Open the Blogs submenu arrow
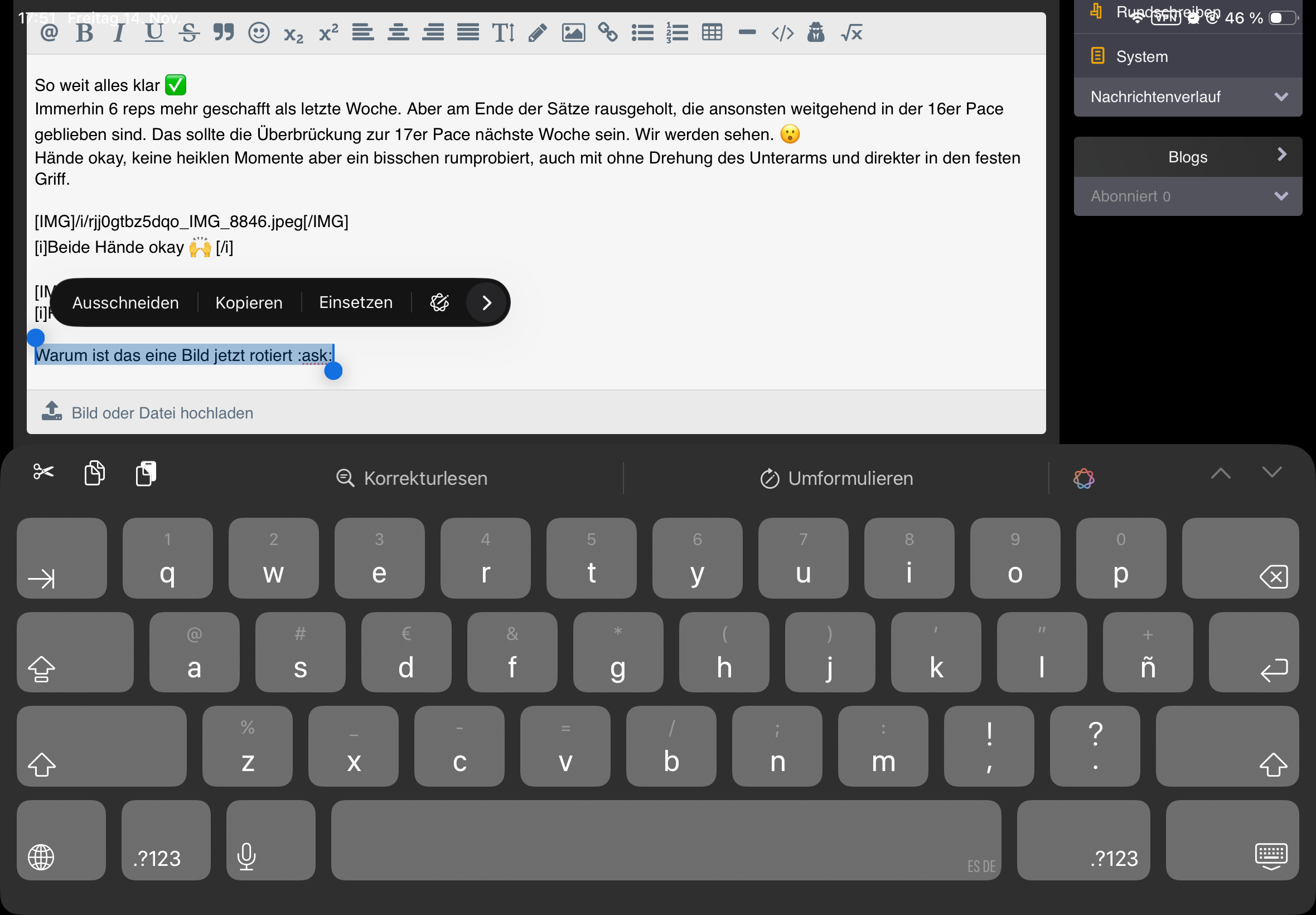The height and width of the screenshot is (915, 1316). [1281, 155]
